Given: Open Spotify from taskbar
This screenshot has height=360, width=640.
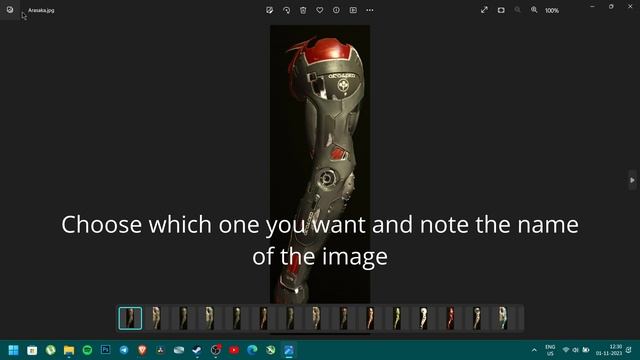Looking at the screenshot, I should coord(87,350).
